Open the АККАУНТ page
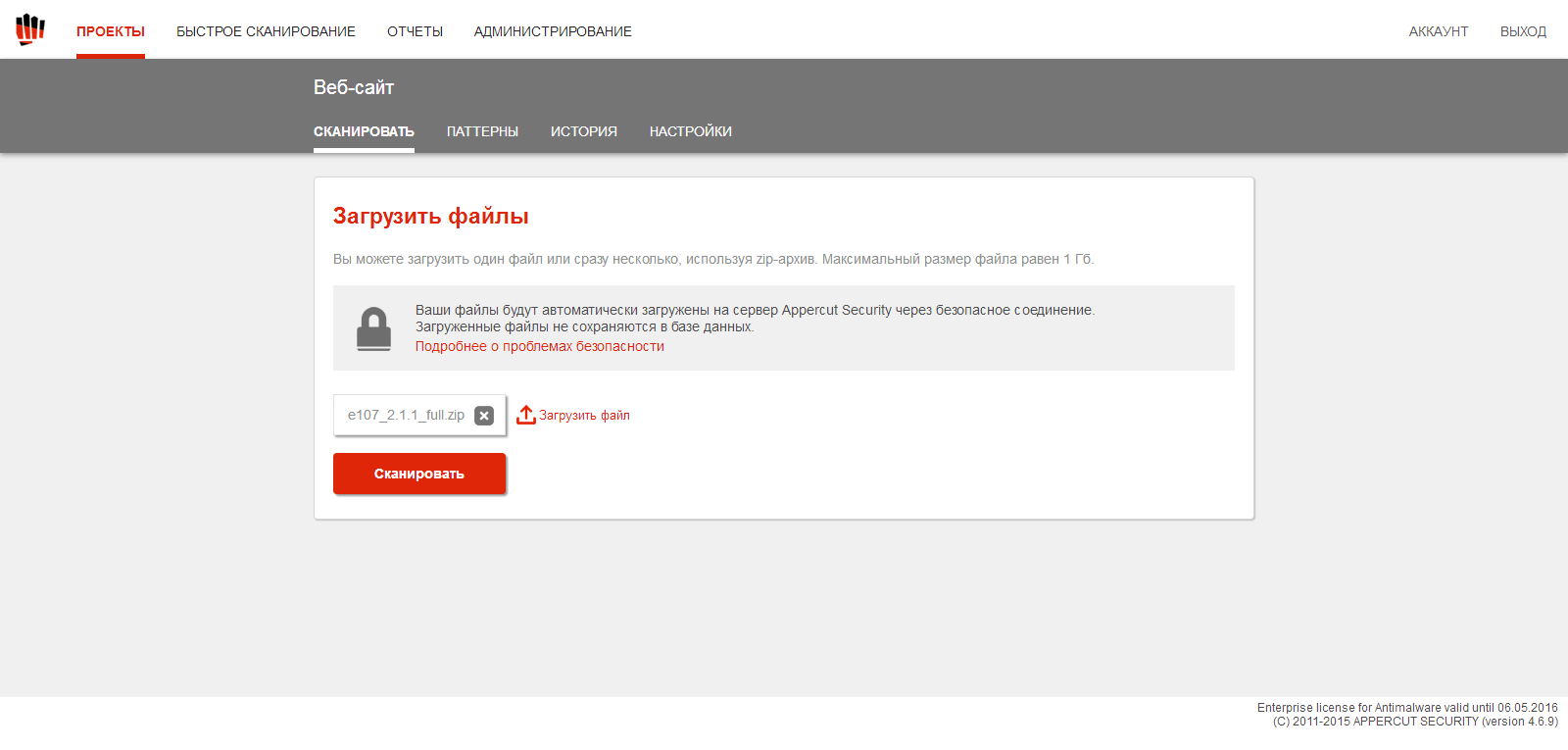The width and height of the screenshot is (1568, 750). point(1439,31)
